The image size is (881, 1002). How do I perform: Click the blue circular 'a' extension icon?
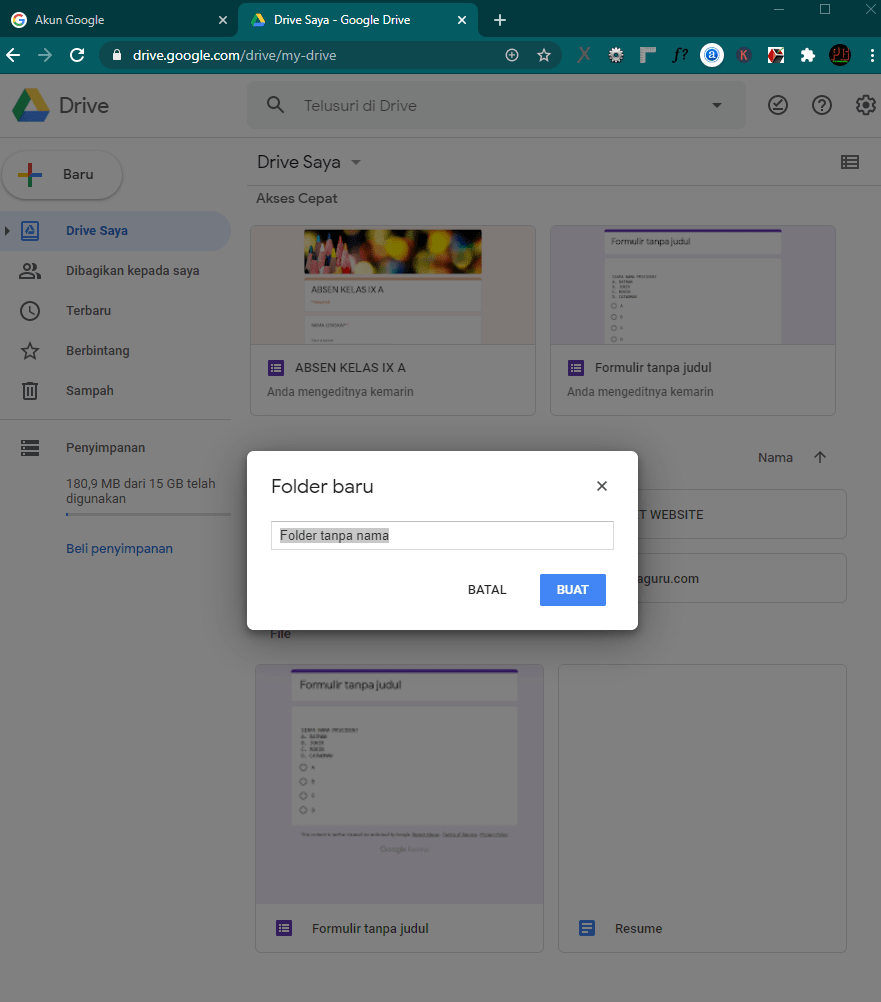tap(712, 56)
